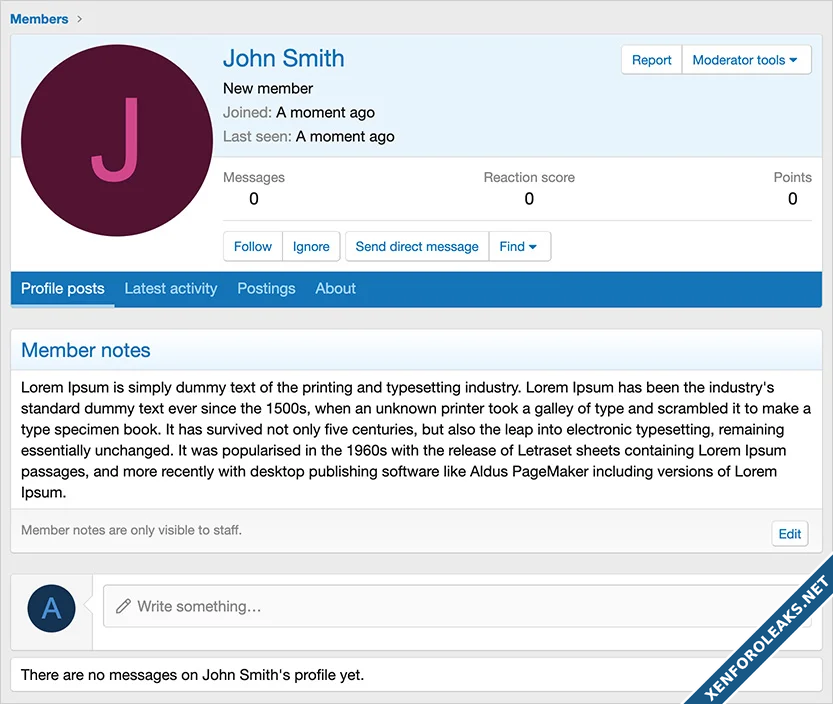
Task: Select the About tab
Action: click(x=335, y=288)
